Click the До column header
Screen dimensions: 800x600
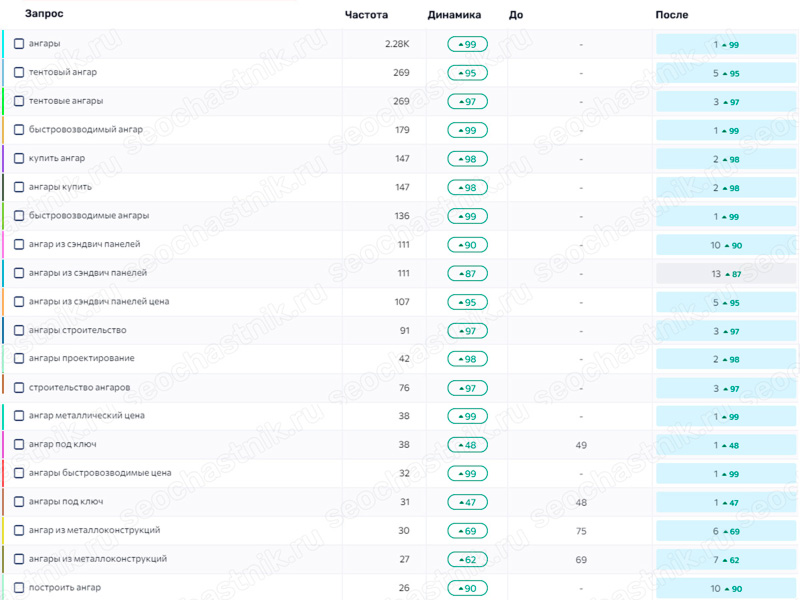click(x=516, y=15)
